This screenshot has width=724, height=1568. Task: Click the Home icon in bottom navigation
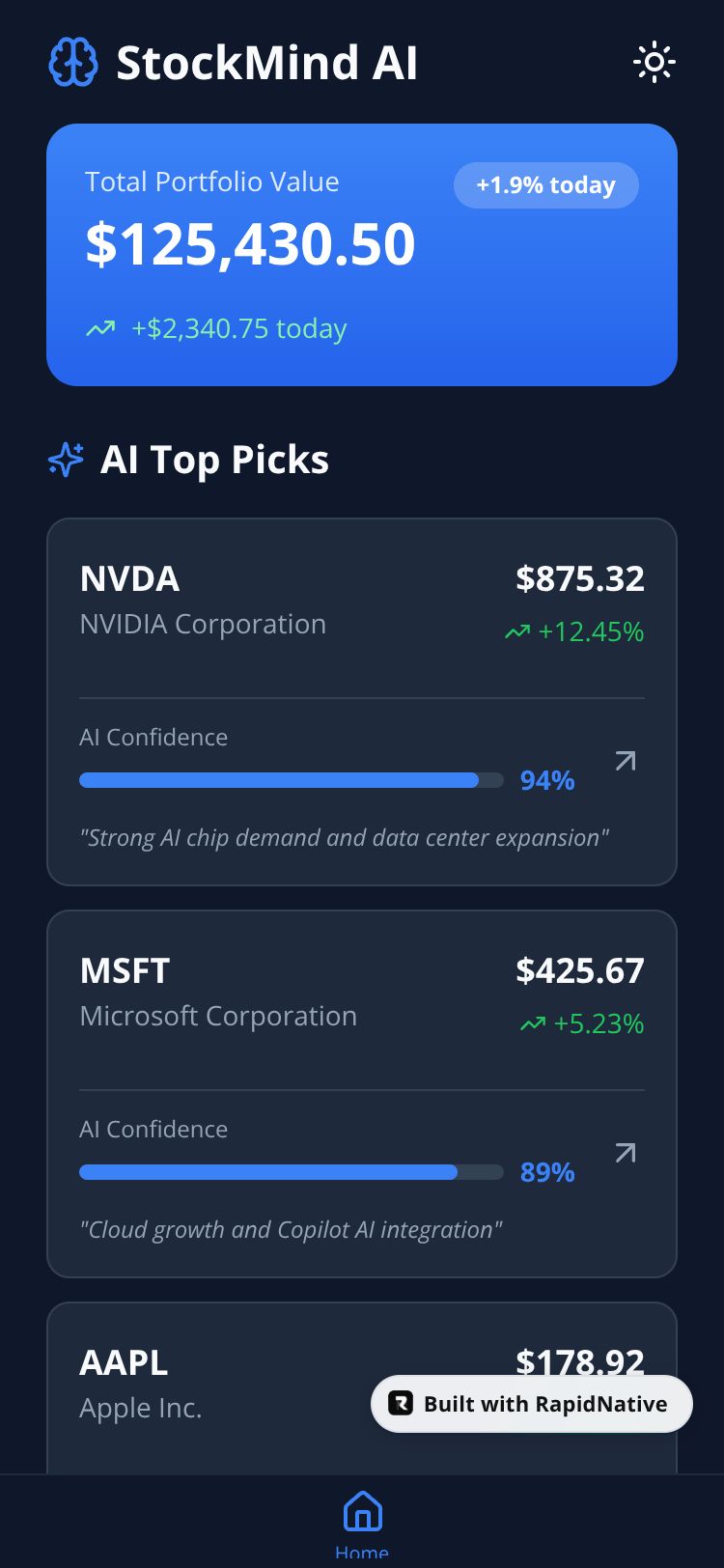point(362,1511)
